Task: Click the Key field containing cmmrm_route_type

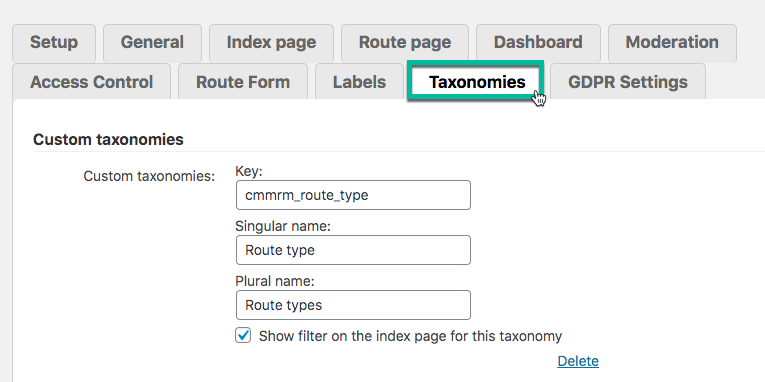Action: [x=353, y=195]
